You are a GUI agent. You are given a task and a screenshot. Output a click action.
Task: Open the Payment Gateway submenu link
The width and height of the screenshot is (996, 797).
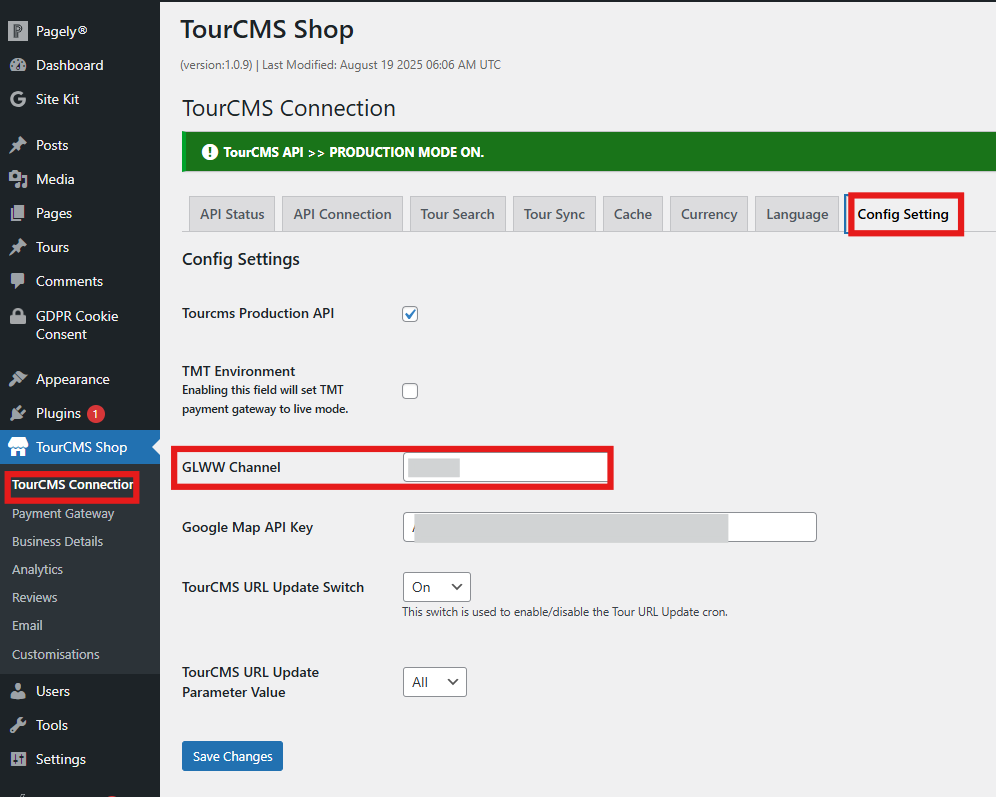click(63, 513)
